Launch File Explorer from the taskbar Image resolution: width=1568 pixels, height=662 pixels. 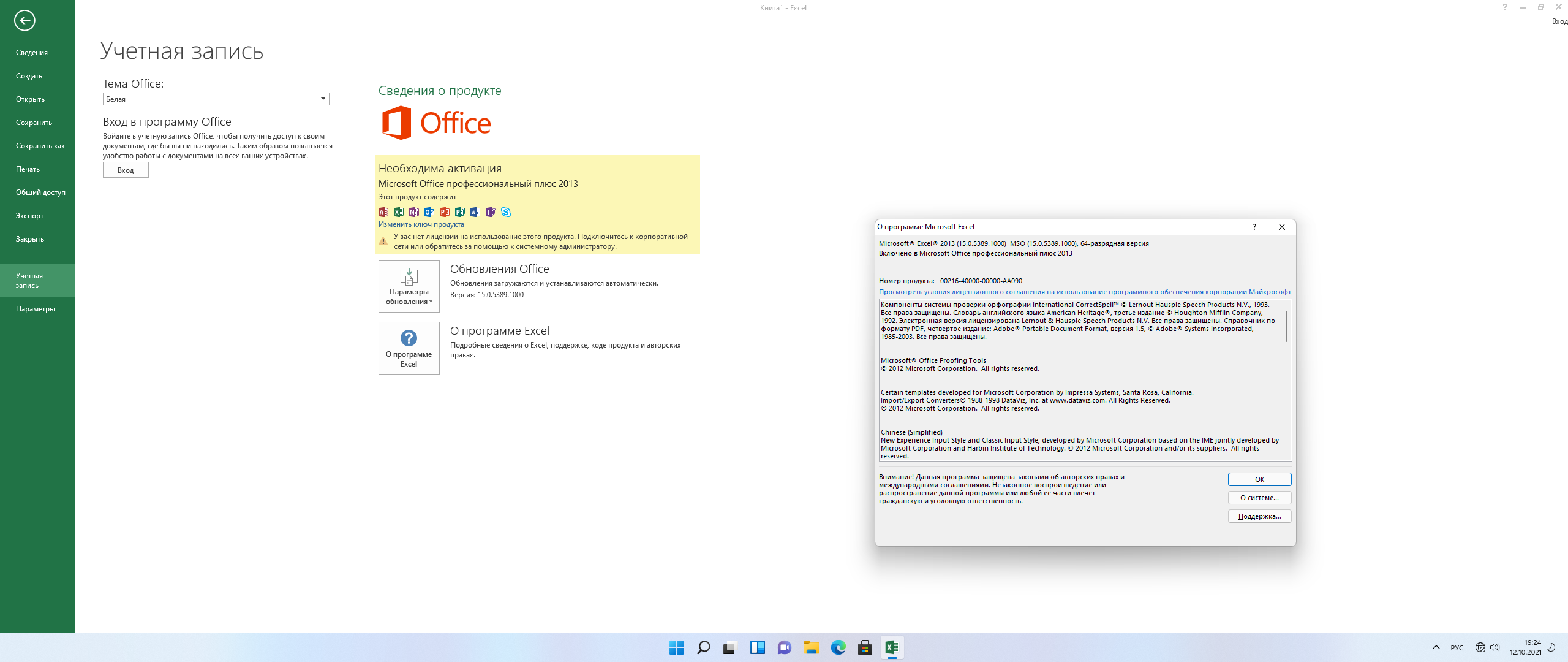click(x=811, y=647)
